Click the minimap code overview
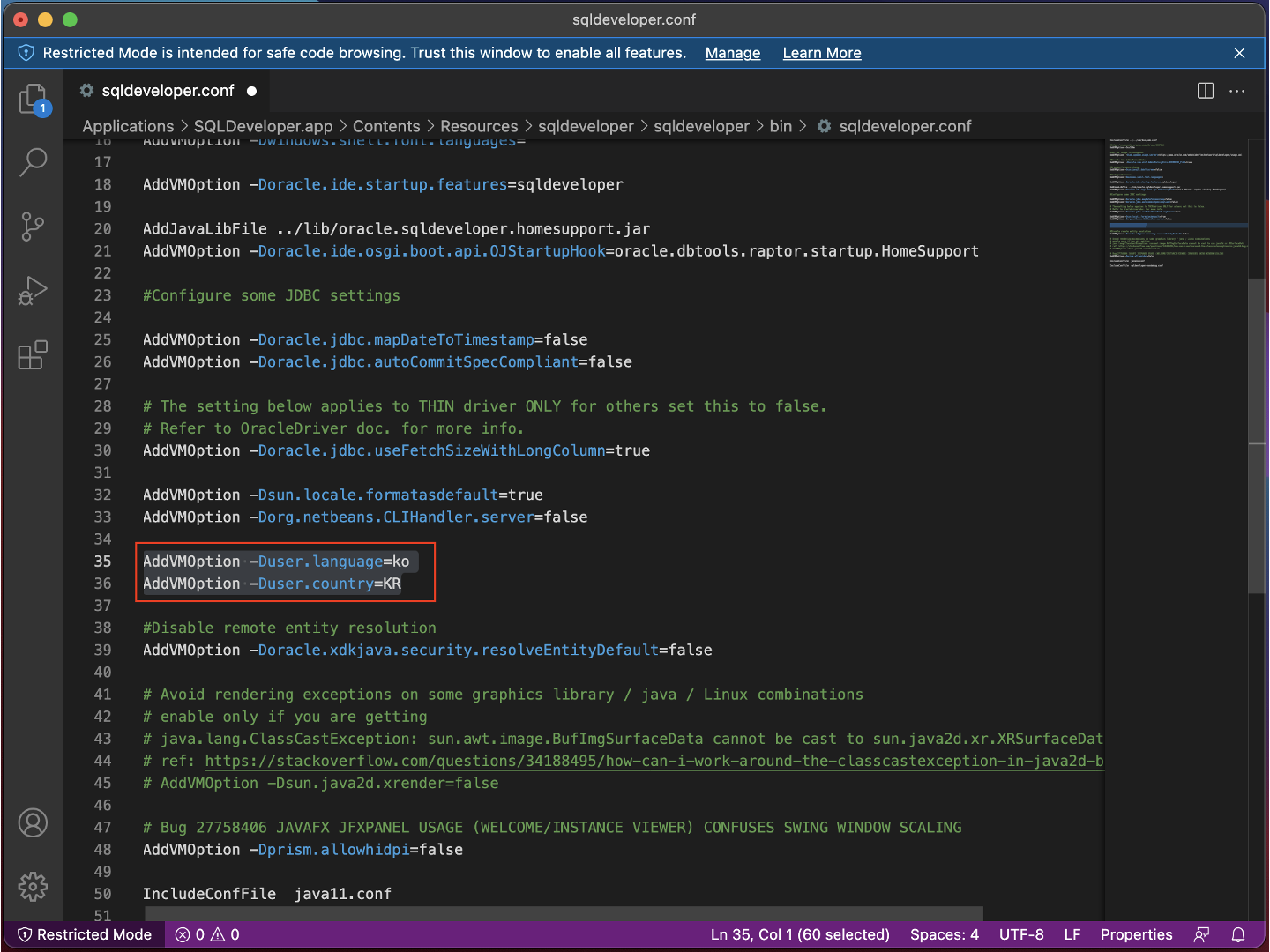This screenshot has height=952, width=1270. tap(1177, 203)
